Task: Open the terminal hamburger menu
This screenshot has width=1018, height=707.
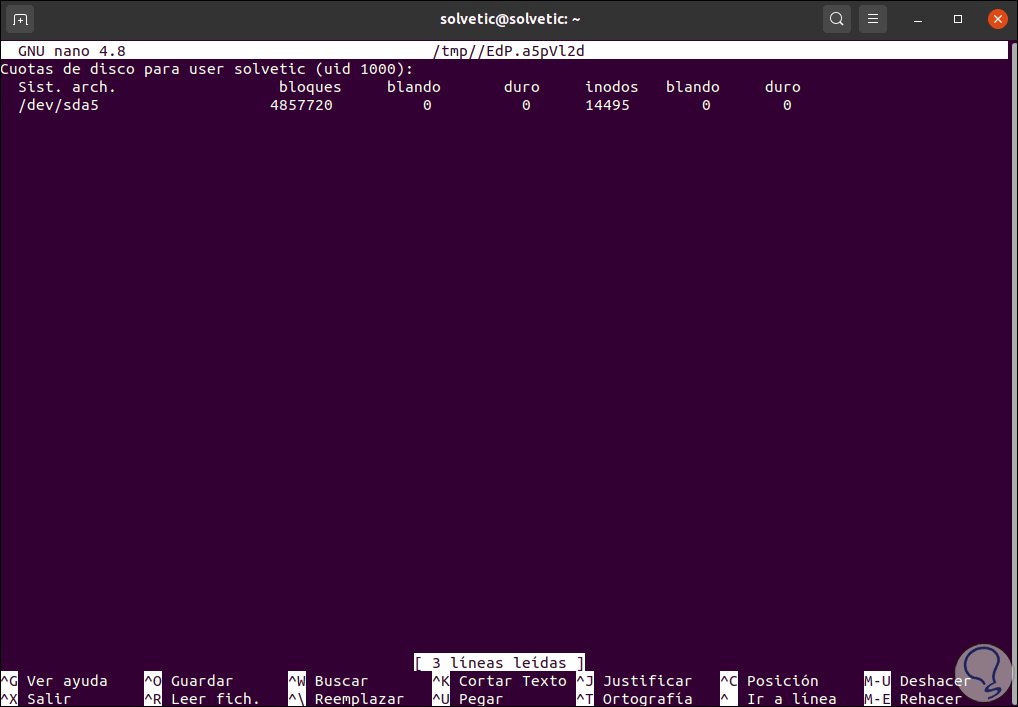Action: [873, 19]
